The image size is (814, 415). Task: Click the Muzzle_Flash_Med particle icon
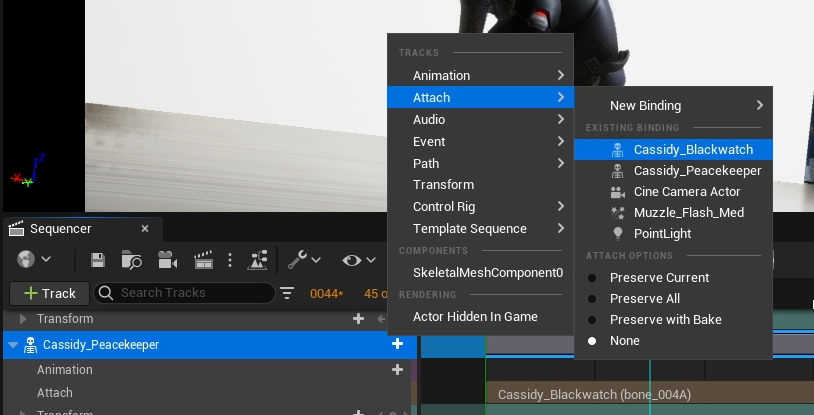pos(617,212)
